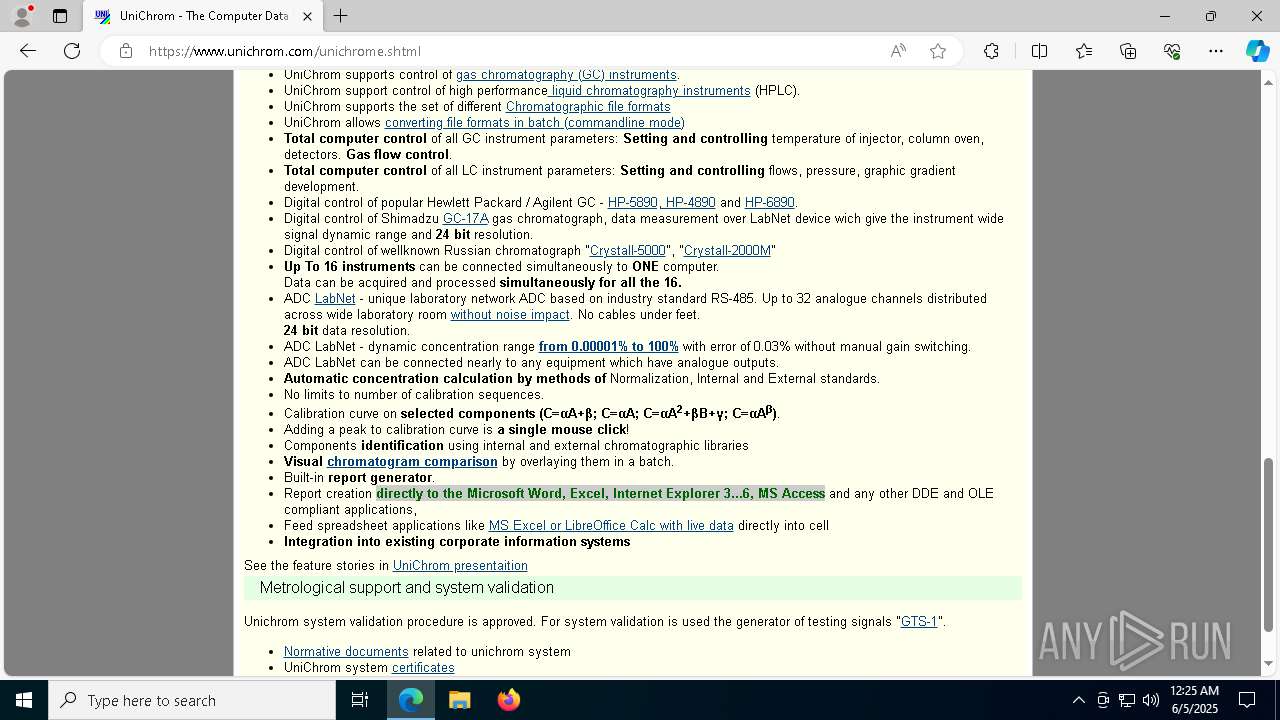1280x720 pixels.
Task: View site information lock icon
Action: 126,51
